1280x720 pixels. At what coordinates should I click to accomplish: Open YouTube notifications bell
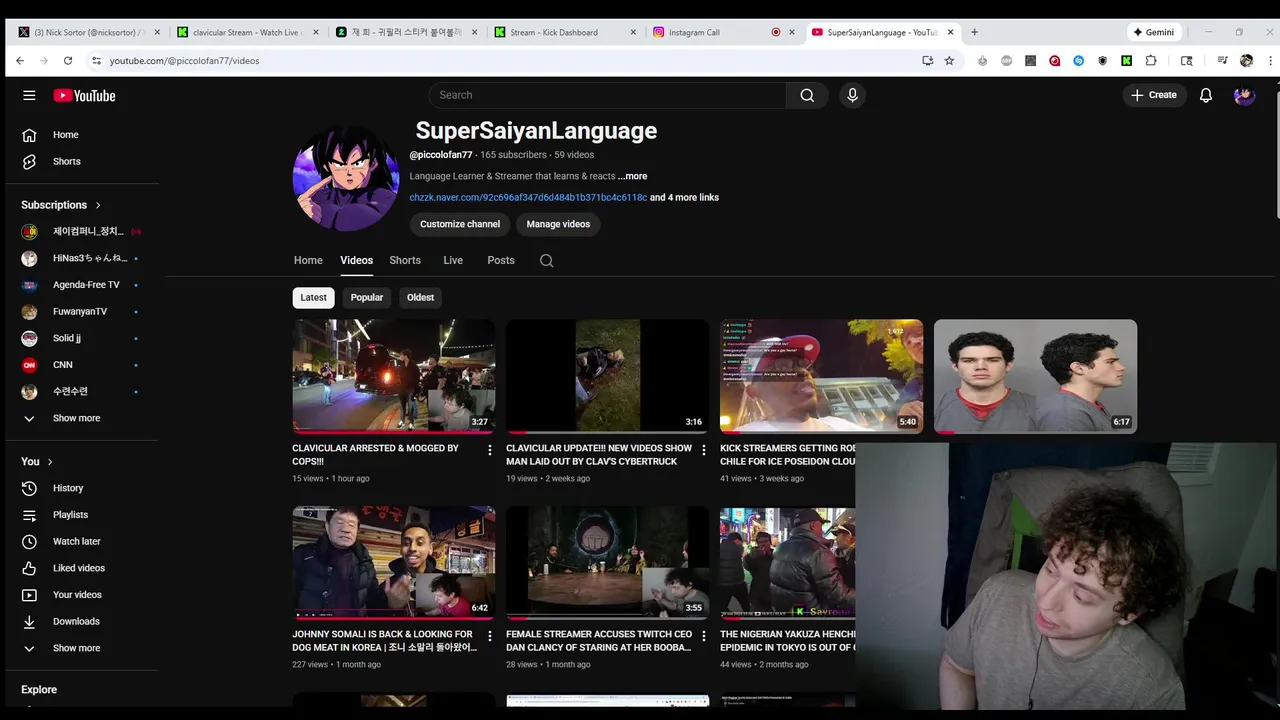pyautogui.click(x=1206, y=95)
